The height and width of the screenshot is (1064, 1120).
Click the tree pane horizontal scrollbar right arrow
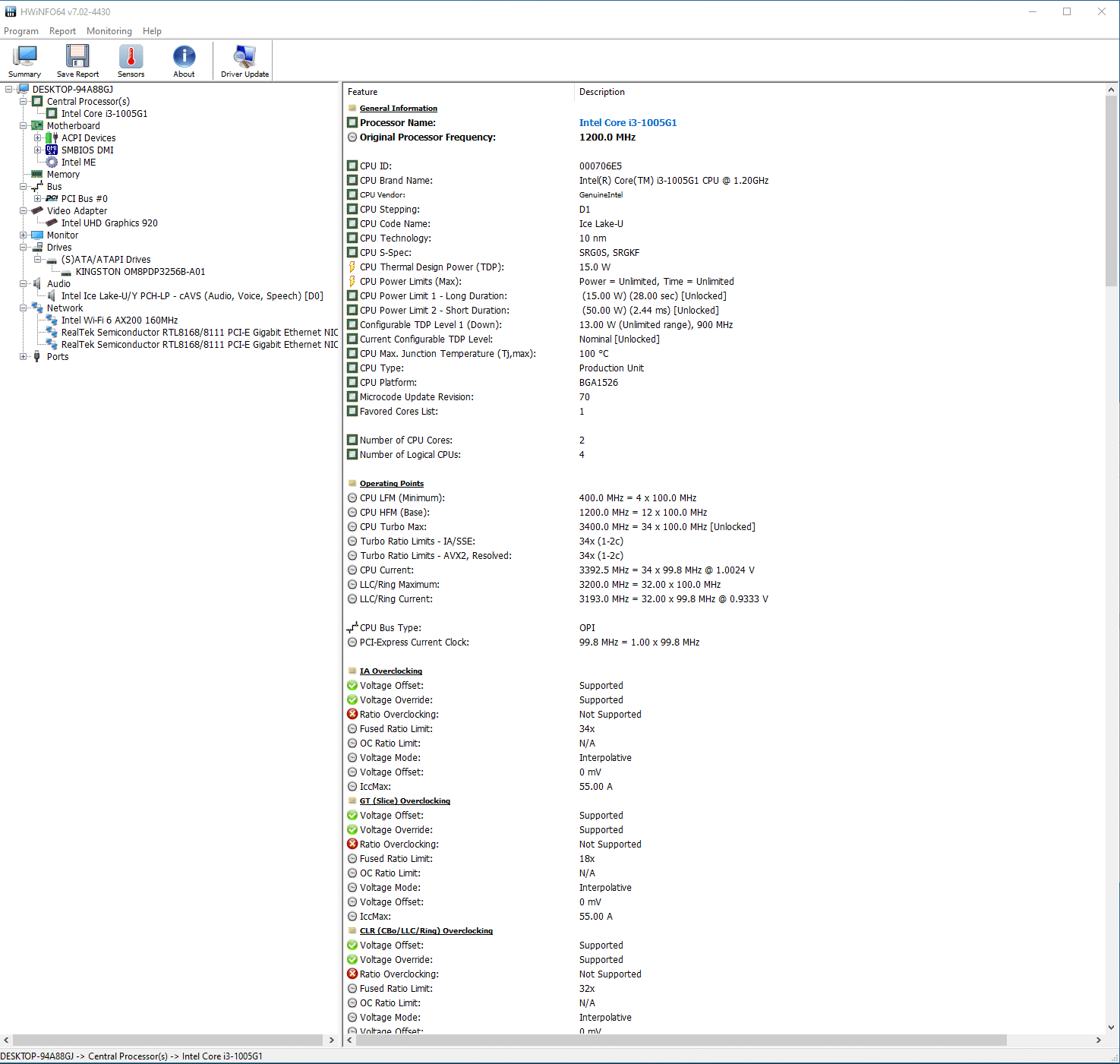click(331, 1040)
